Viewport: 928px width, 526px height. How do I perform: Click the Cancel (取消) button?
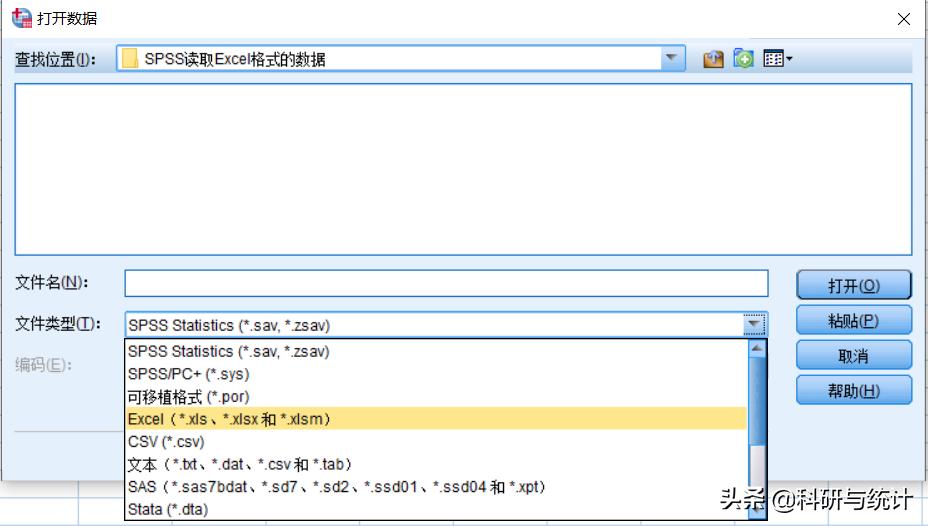[854, 355]
